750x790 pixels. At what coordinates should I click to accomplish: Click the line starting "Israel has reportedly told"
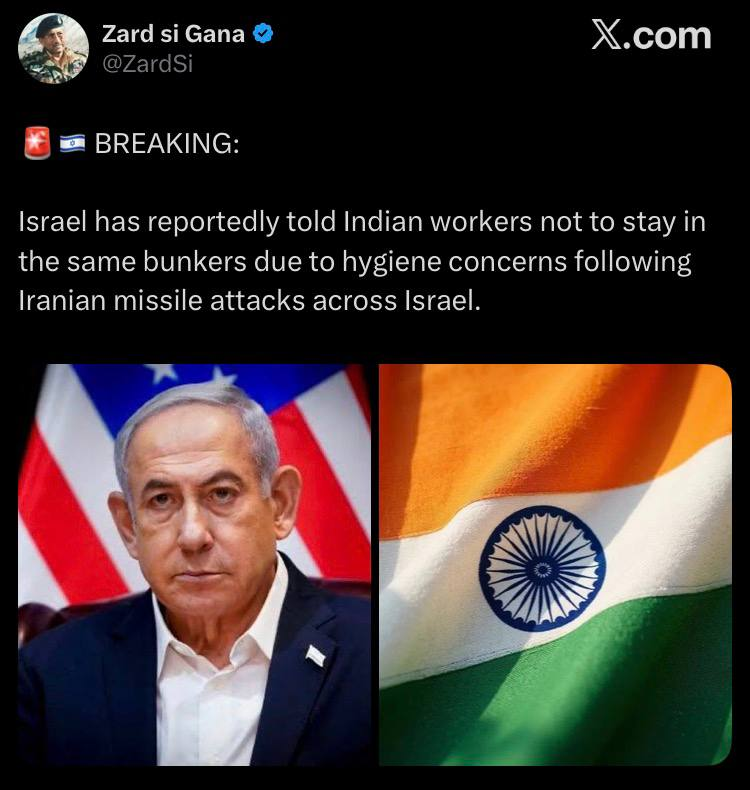[x=362, y=222]
